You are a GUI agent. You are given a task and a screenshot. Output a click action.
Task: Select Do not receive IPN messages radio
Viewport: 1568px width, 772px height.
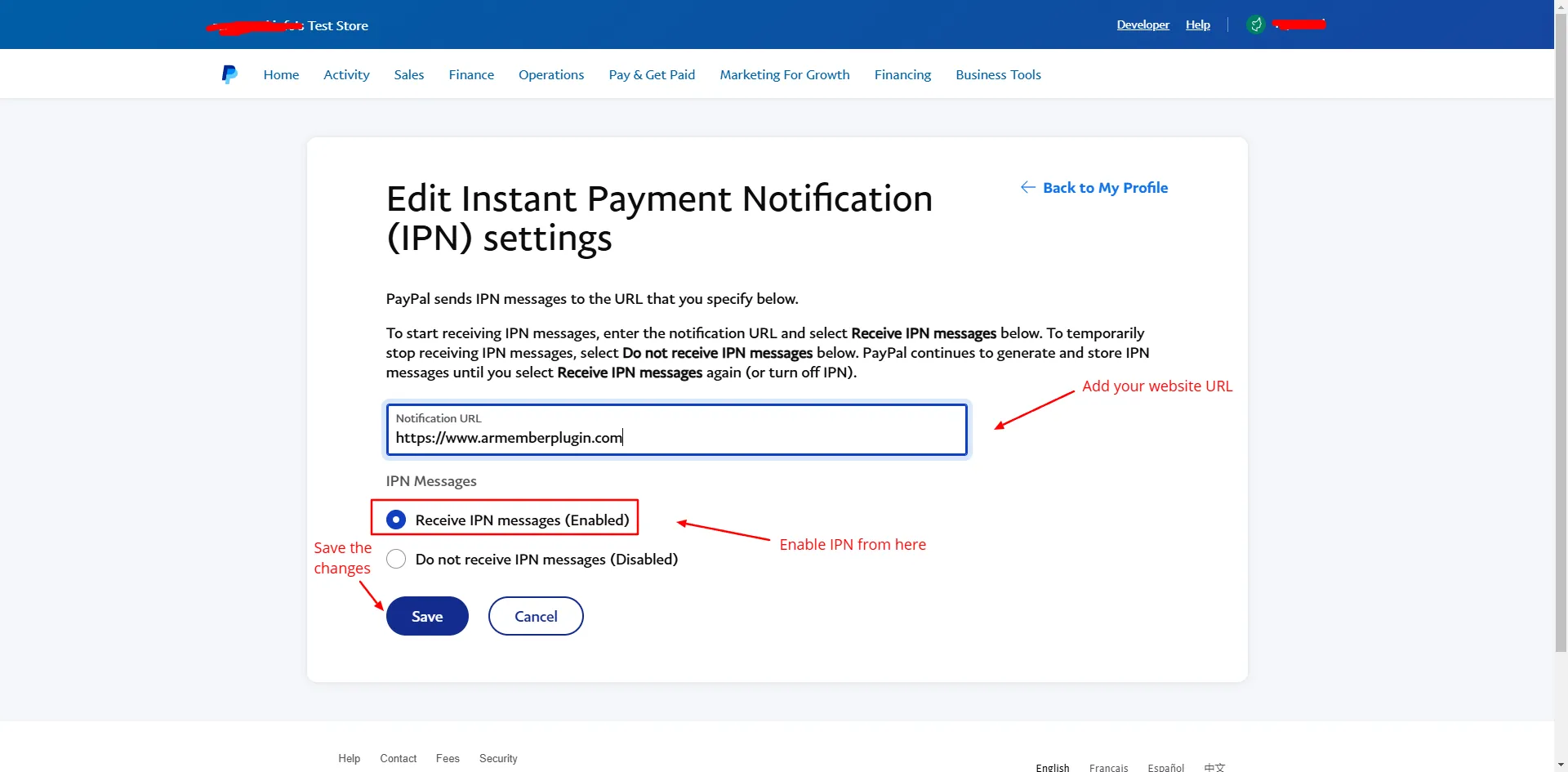pos(396,559)
